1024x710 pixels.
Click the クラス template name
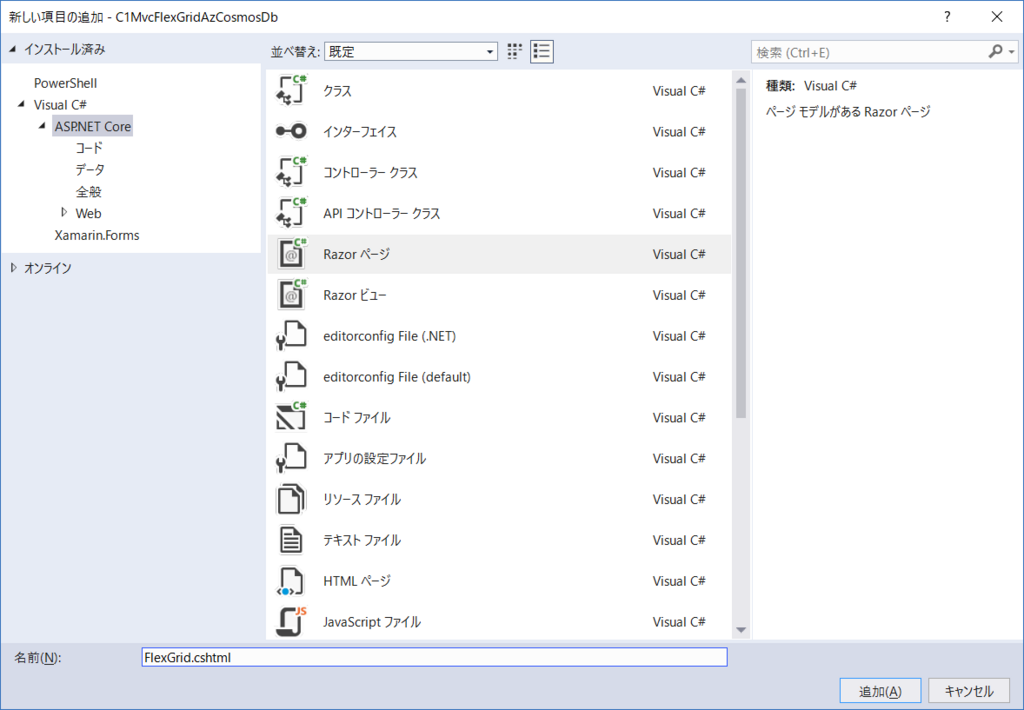(338, 91)
